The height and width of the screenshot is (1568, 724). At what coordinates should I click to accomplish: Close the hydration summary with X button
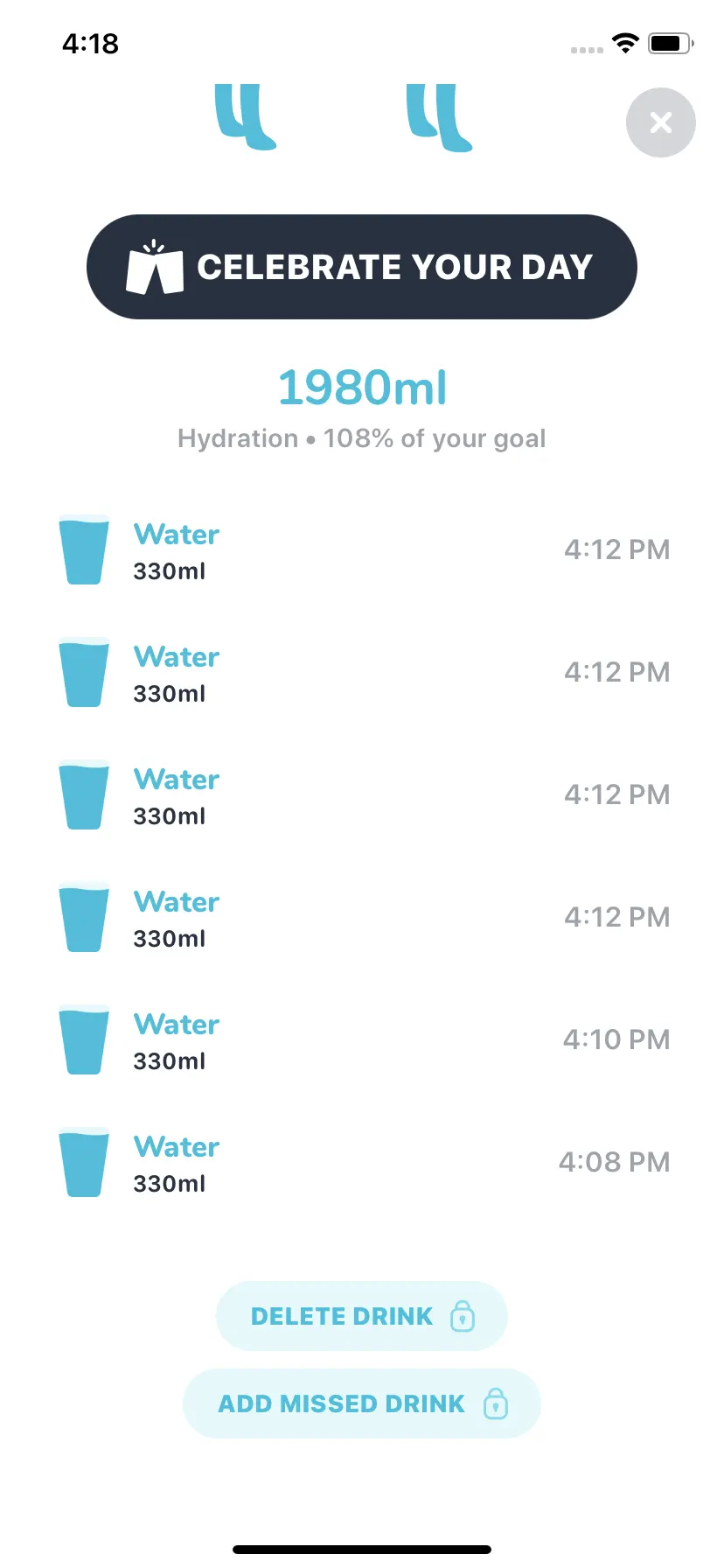pos(661,122)
